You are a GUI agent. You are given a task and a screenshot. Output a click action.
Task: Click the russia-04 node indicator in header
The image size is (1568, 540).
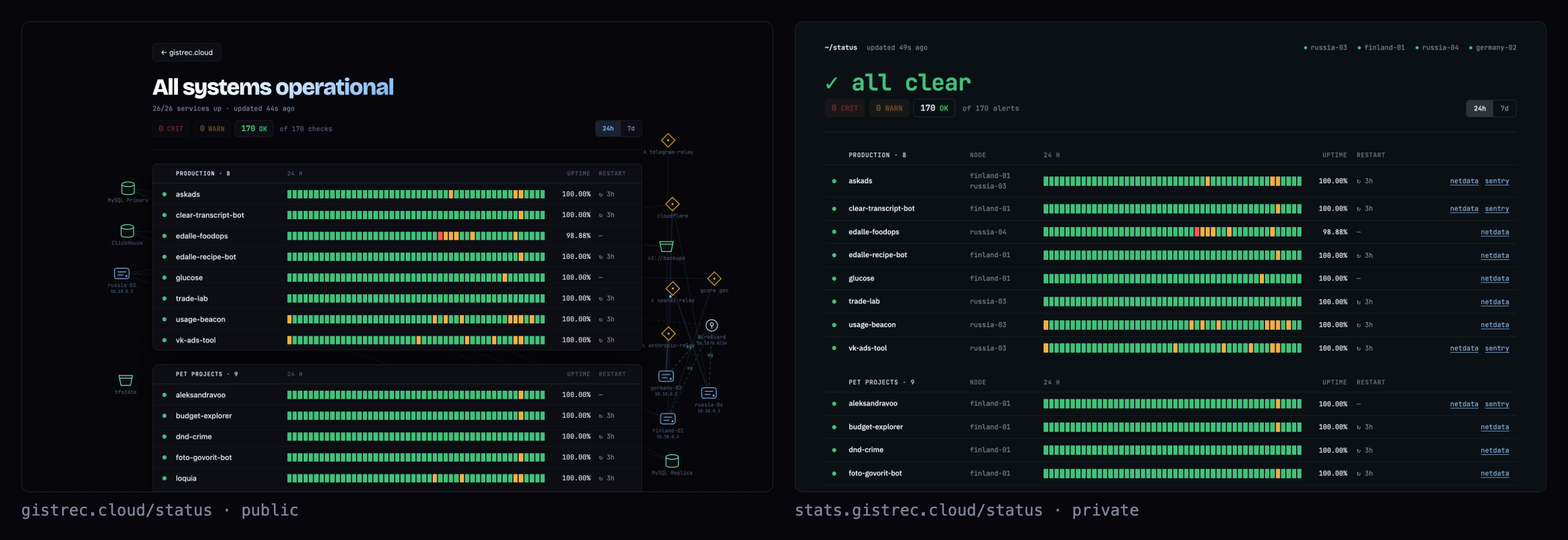click(x=1437, y=48)
